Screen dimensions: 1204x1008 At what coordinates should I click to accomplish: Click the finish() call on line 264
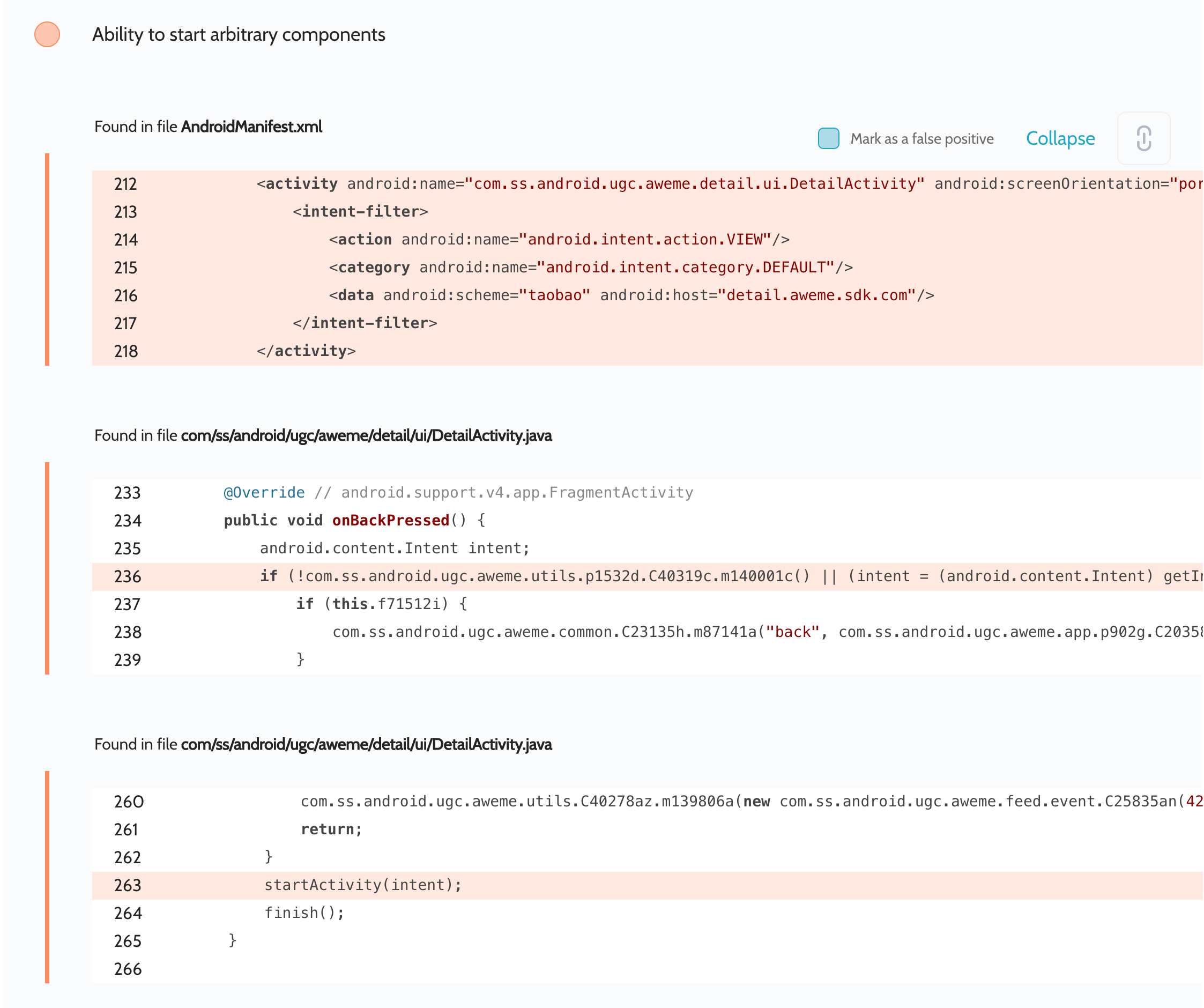pyautogui.click(x=304, y=912)
